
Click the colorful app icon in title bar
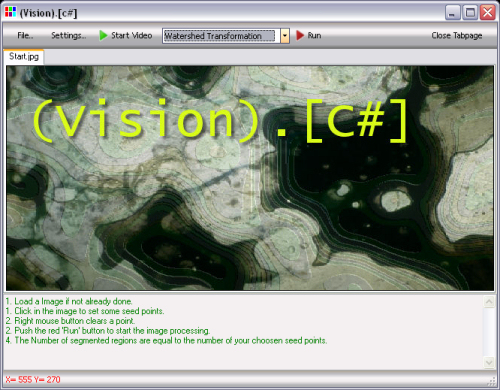[x=10, y=12]
